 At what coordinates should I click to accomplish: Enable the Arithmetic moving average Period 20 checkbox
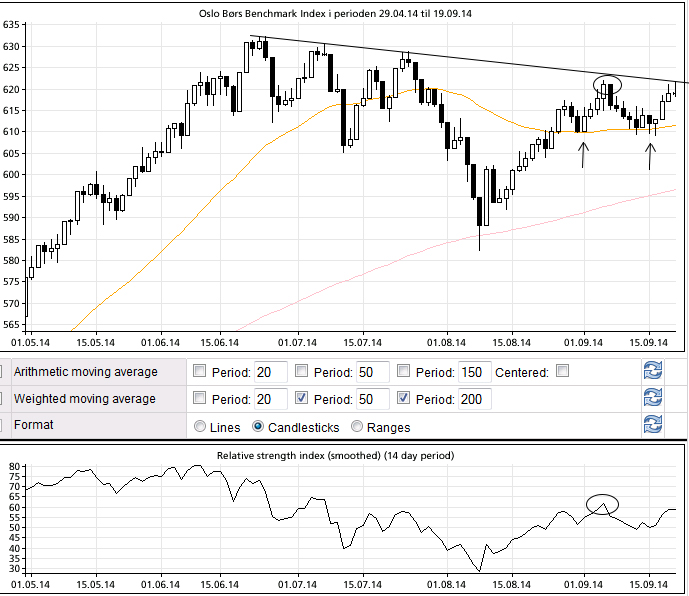(x=199, y=372)
